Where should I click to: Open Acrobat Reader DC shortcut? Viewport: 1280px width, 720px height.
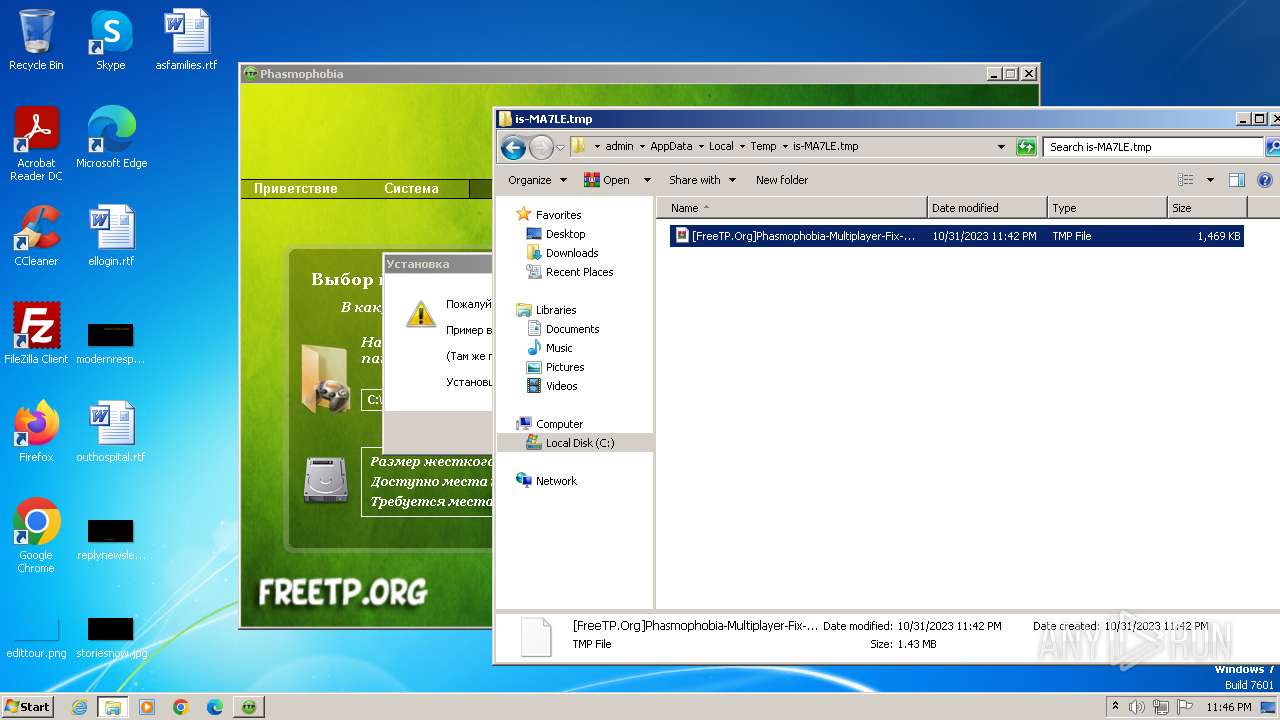point(36,144)
